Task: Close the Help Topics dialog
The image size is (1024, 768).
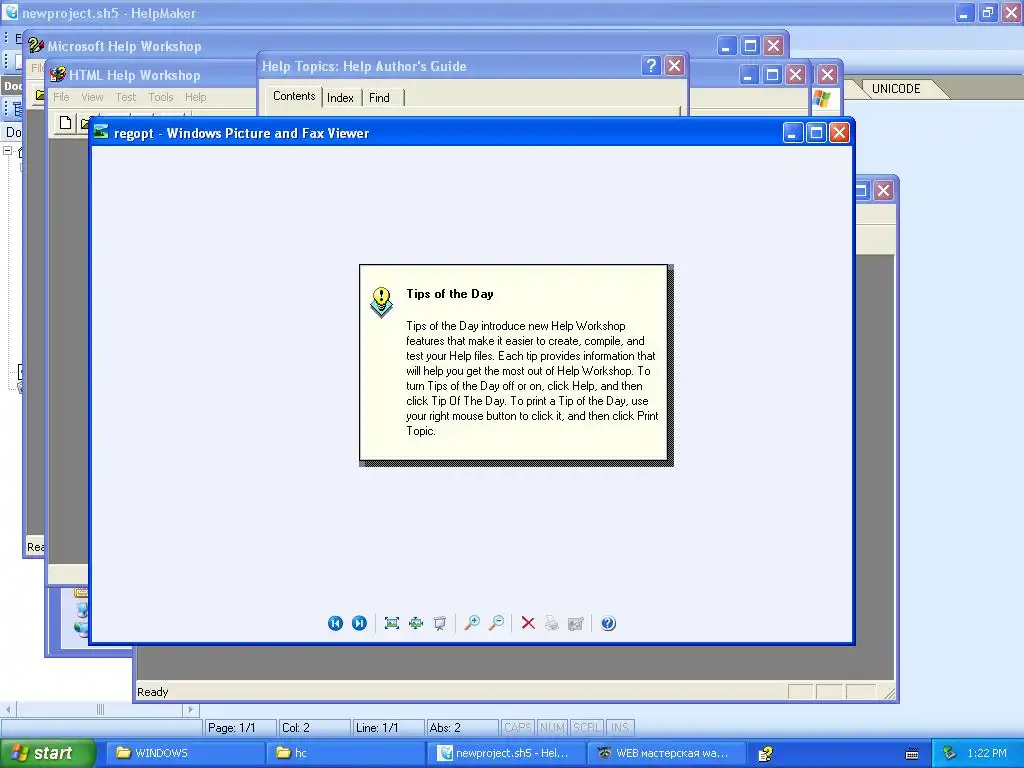Action: click(x=674, y=65)
